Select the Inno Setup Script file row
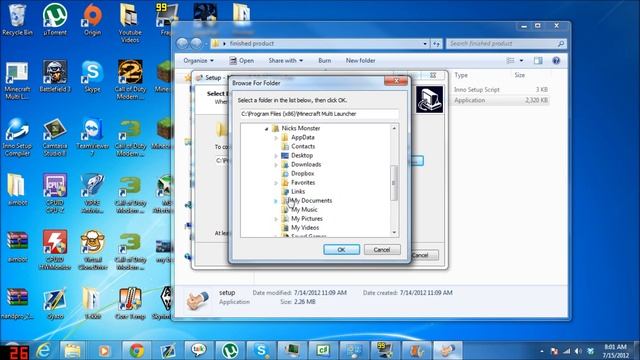640x360 pixels. [x=500, y=89]
